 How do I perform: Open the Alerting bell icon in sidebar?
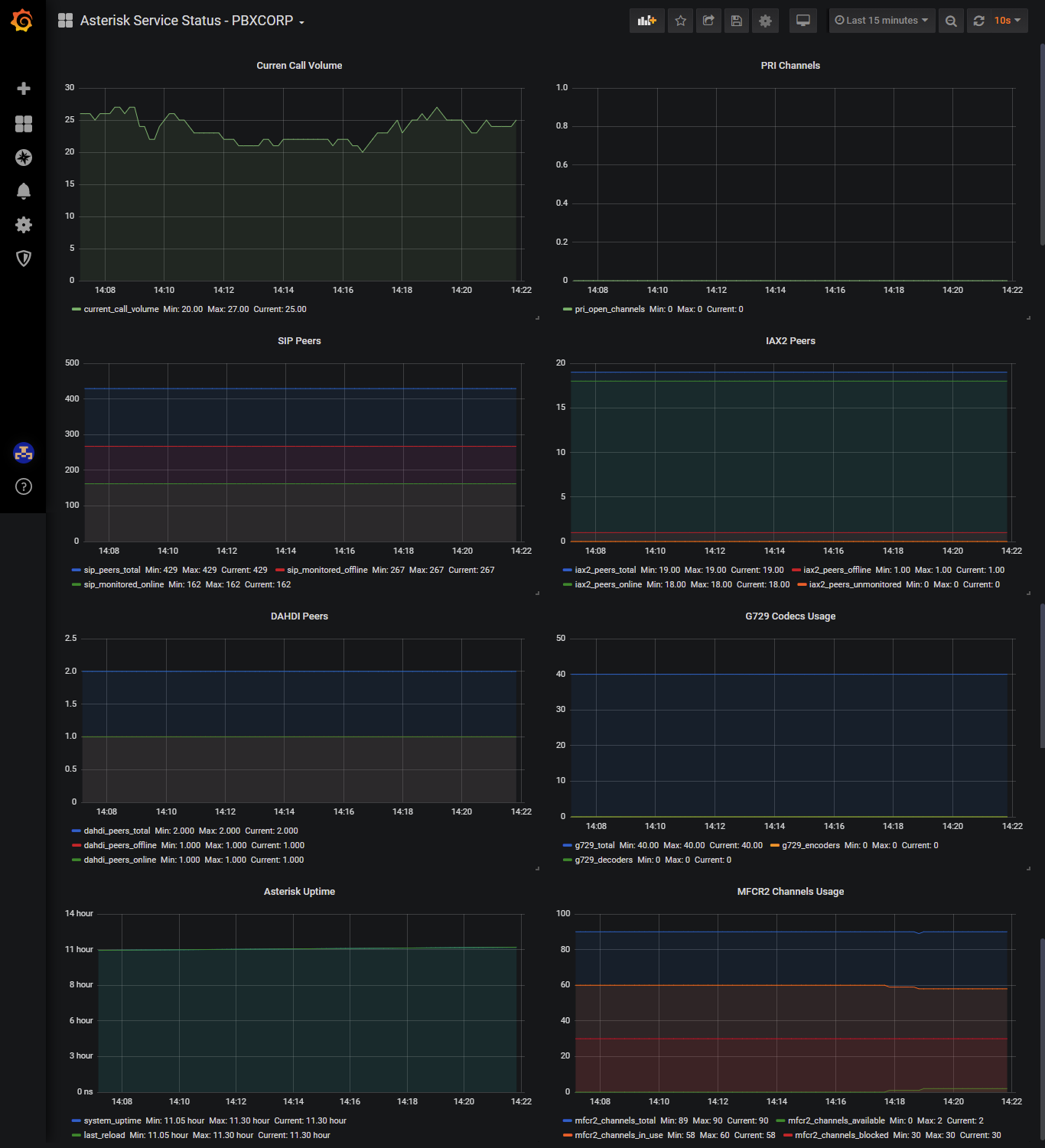tap(24, 191)
